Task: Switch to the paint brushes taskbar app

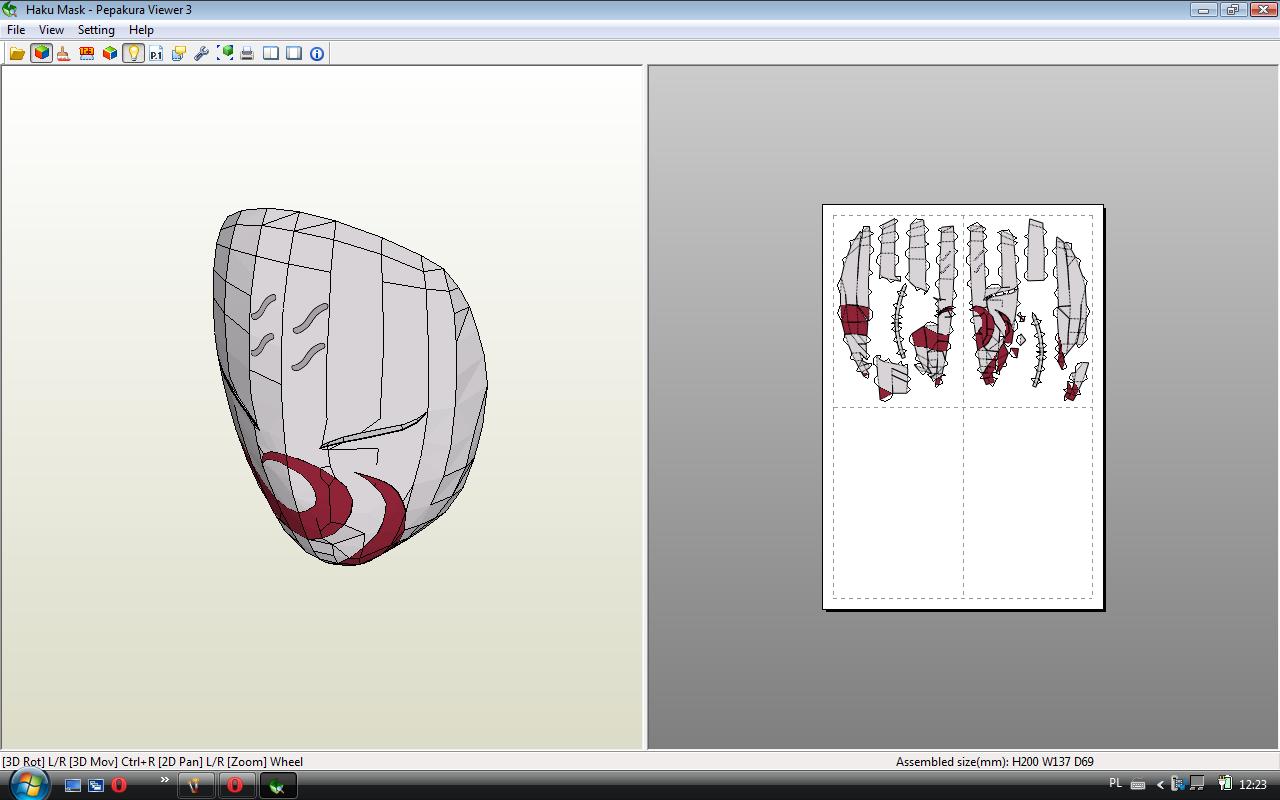Action: click(196, 785)
